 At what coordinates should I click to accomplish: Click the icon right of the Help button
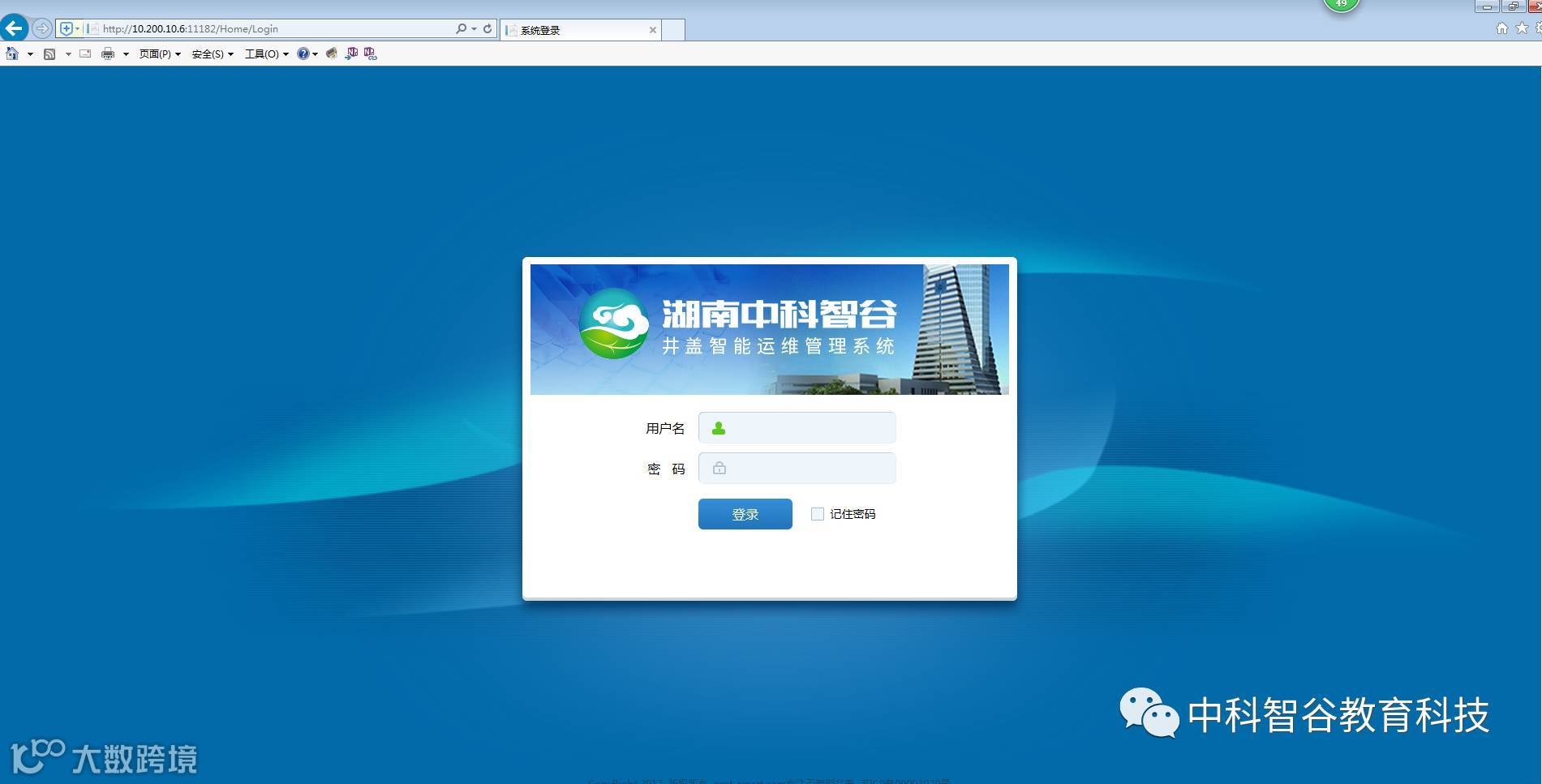[332, 54]
